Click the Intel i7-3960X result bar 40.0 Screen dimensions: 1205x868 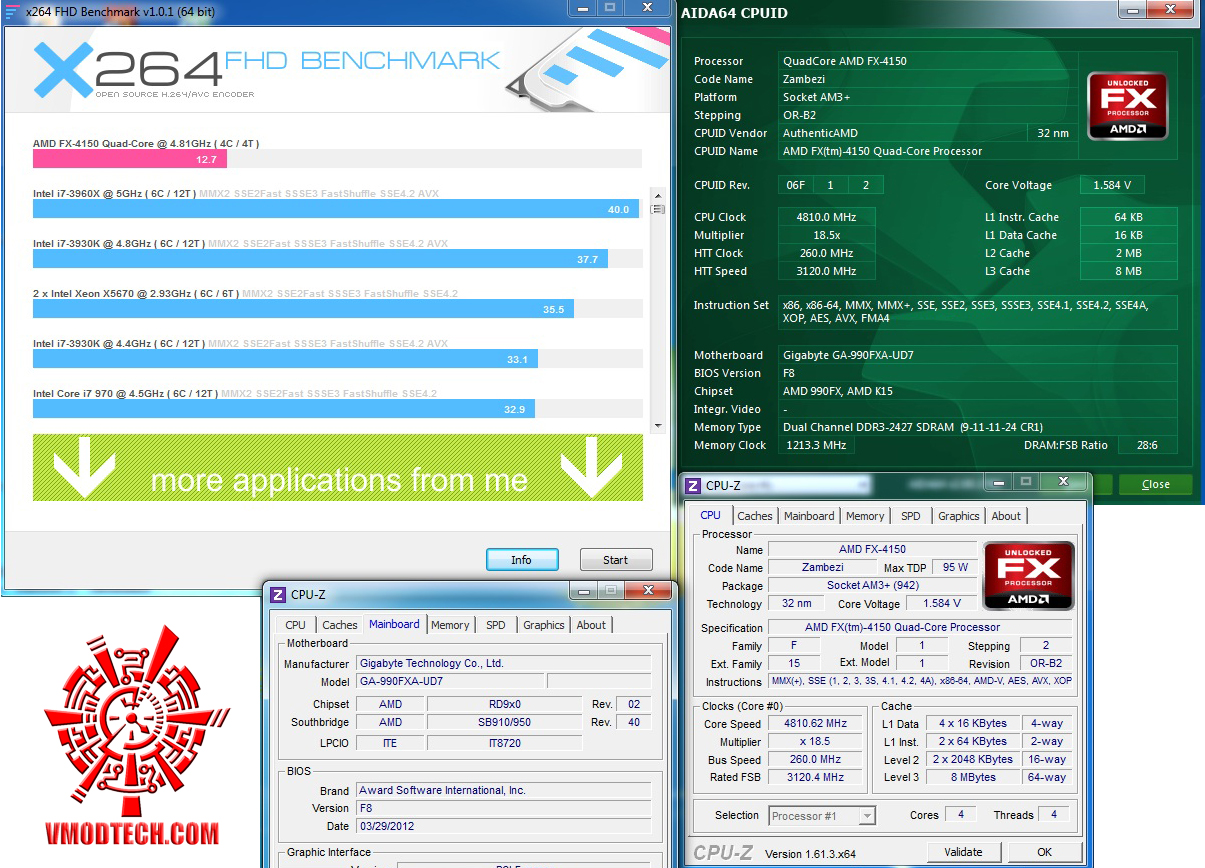[336, 209]
